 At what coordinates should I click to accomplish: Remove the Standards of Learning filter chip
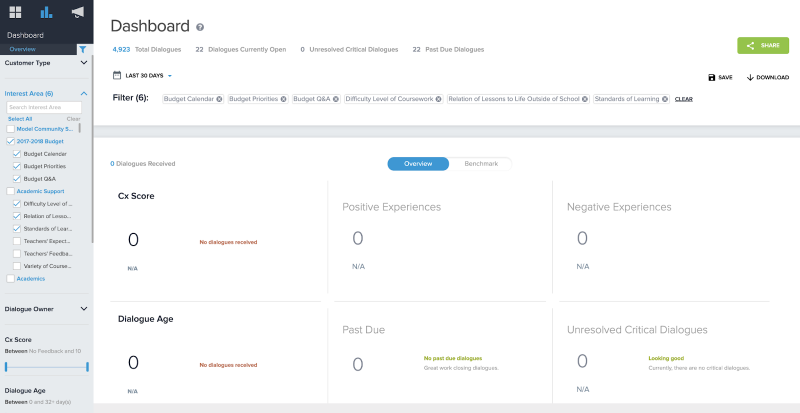tap(665, 99)
